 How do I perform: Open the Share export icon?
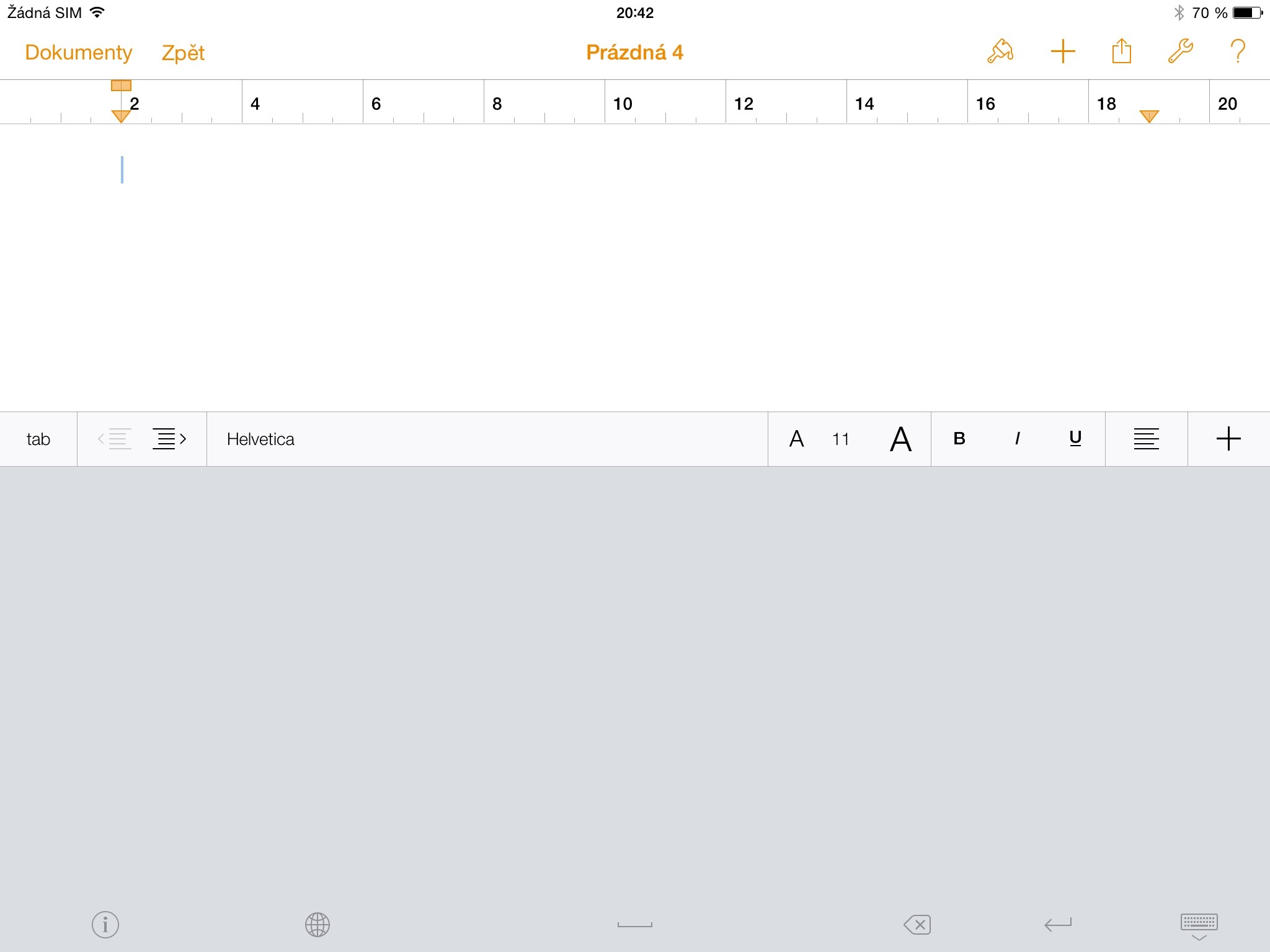coord(1121,52)
